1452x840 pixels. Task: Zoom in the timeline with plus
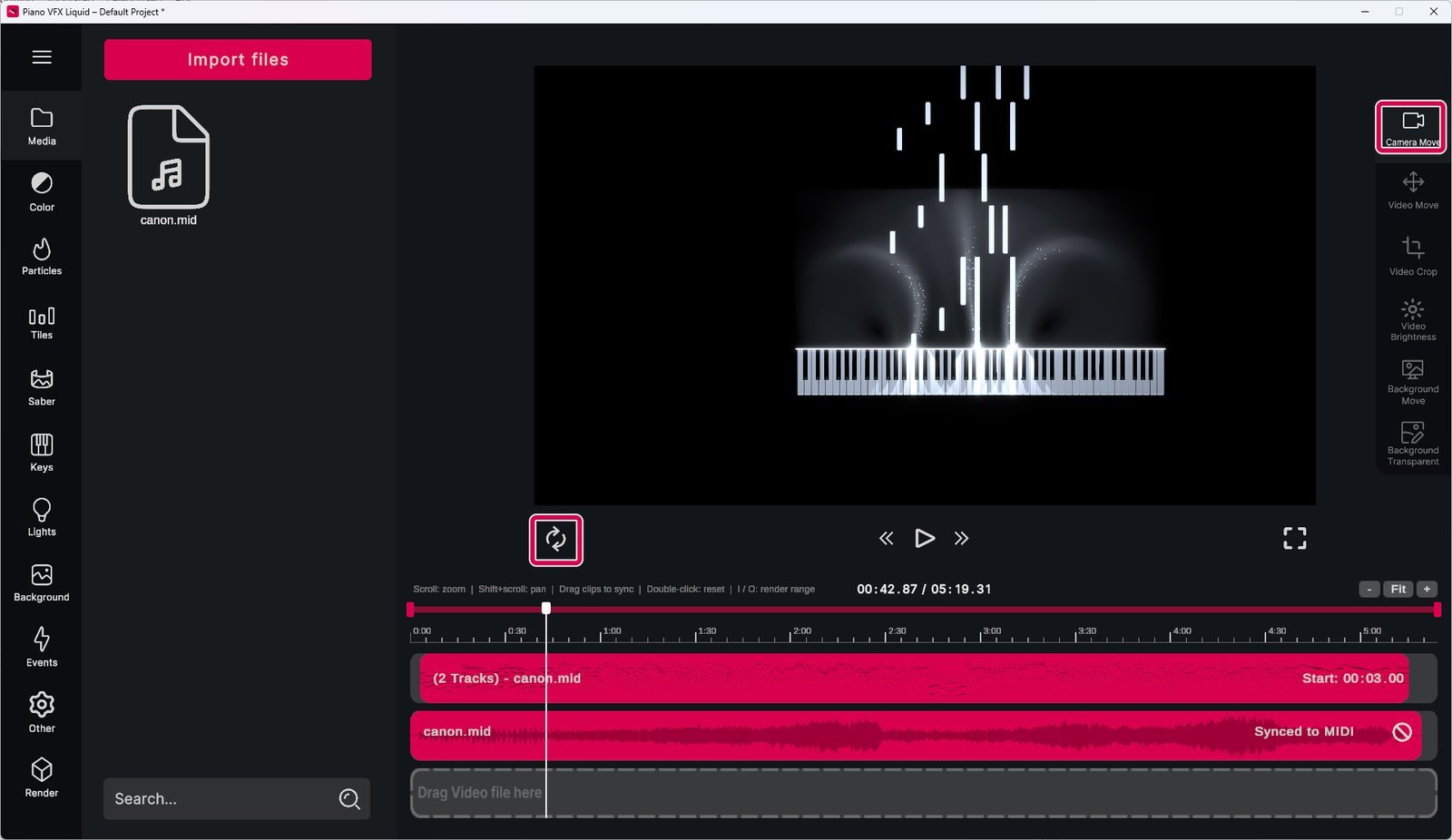pos(1427,590)
